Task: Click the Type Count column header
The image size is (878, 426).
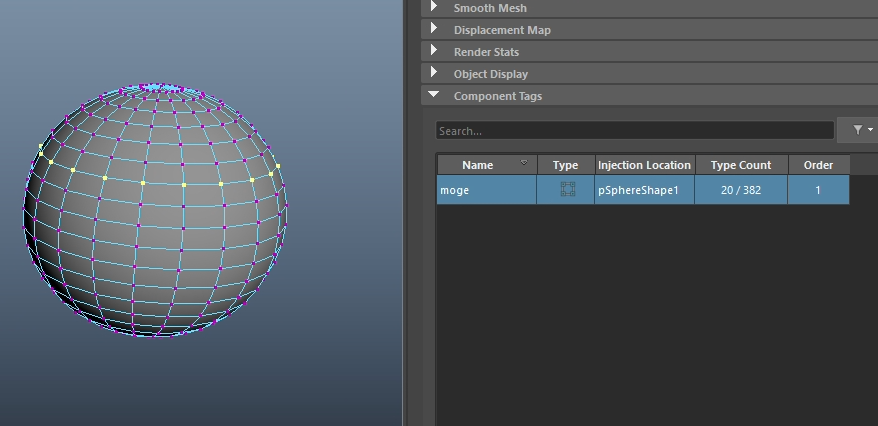Action: 741,165
